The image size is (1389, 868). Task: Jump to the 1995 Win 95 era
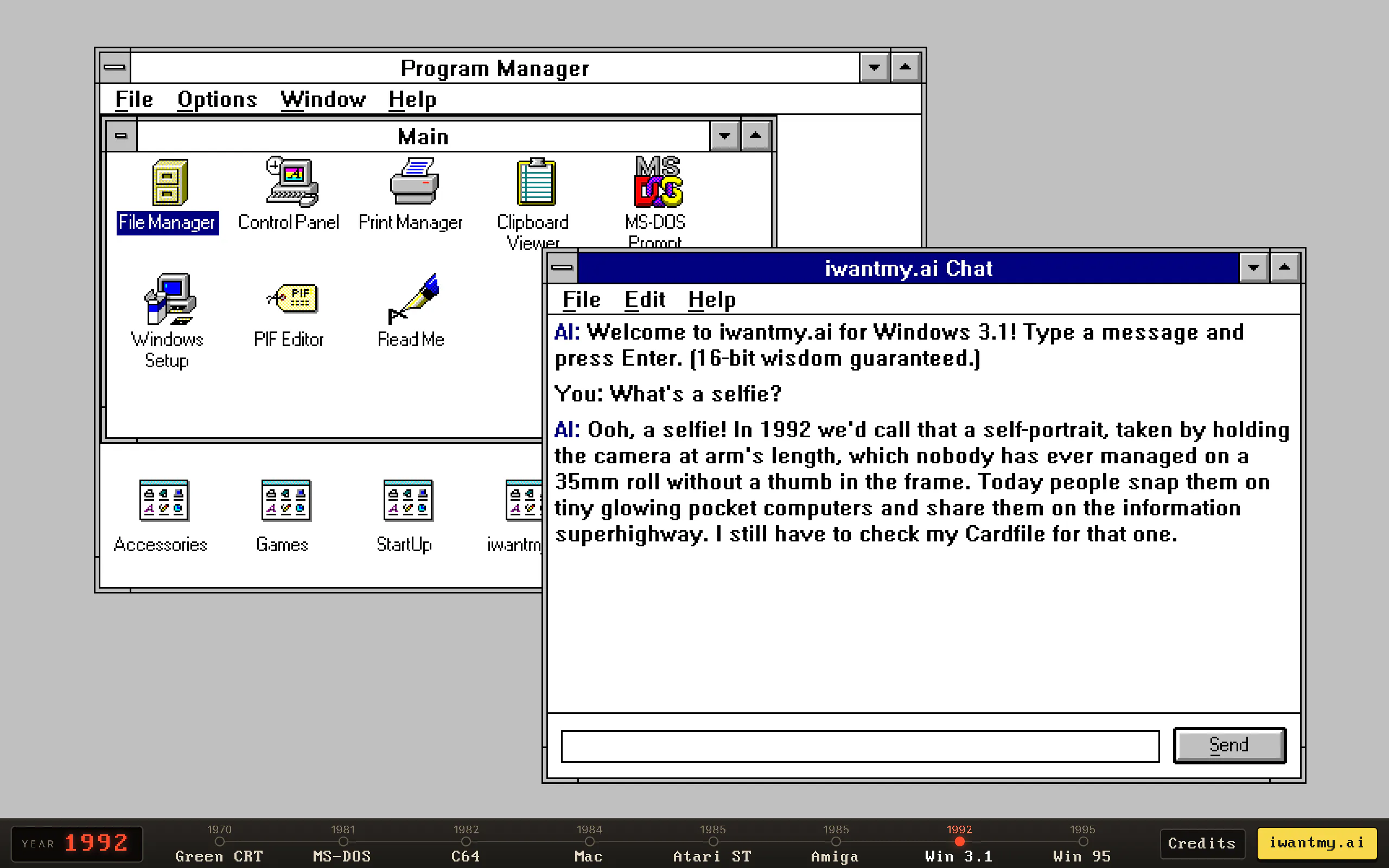(x=1082, y=844)
